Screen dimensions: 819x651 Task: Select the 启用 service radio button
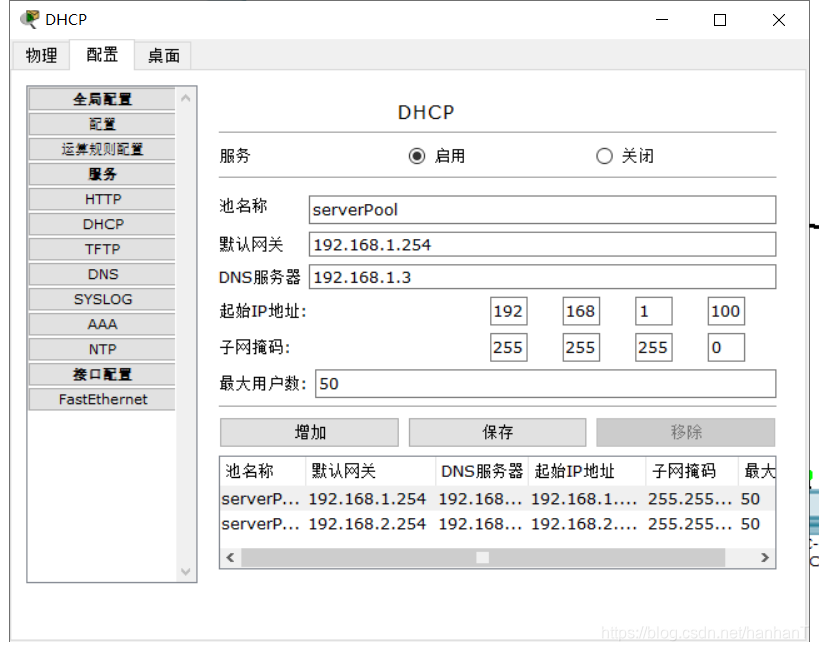click(417, 156)
